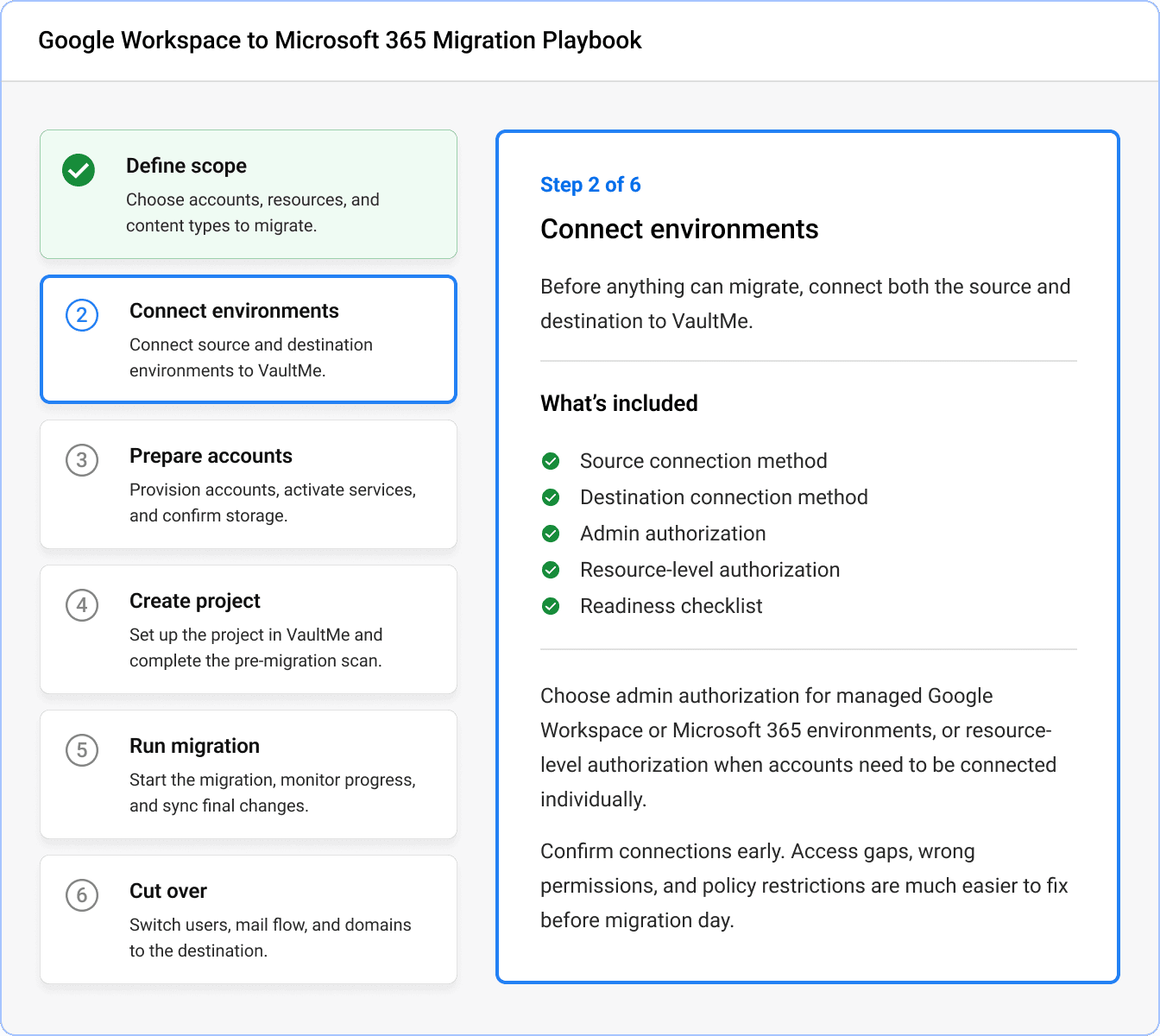Click 'Switch users, mail flow' description
Image resolution: width=1160 pixels, height=1036 pixels.
[x=270, y=938]
